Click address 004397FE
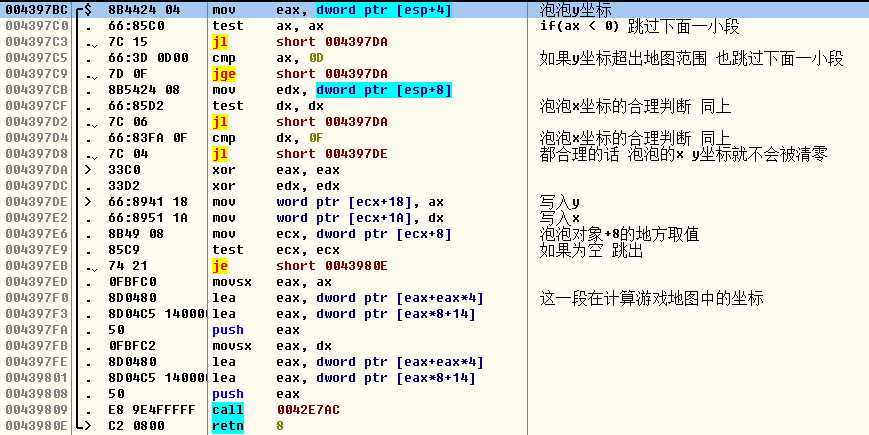 [36, 362]
